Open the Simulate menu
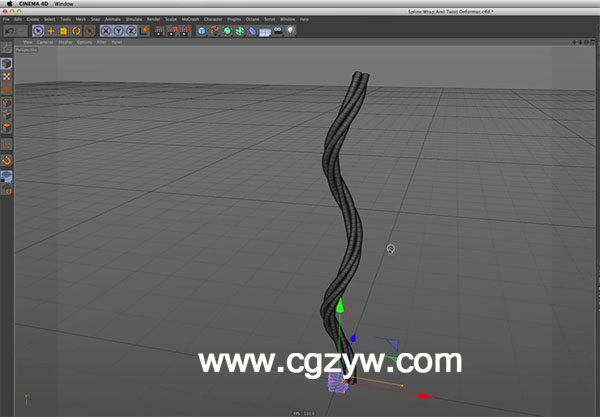600x417 pixels. point(134,19)
